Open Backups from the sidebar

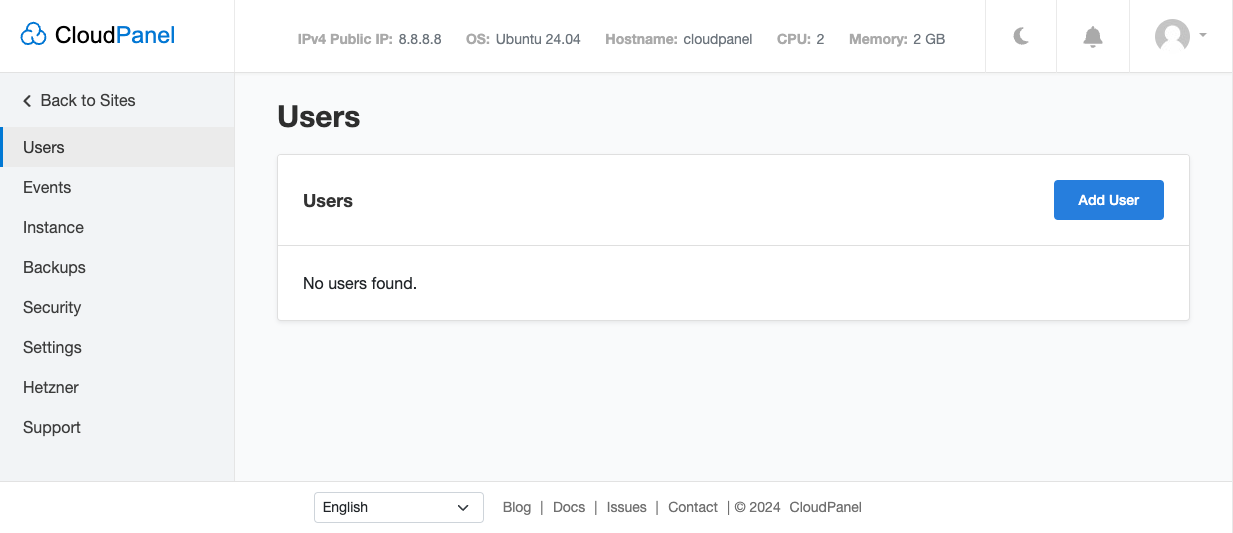54,267
